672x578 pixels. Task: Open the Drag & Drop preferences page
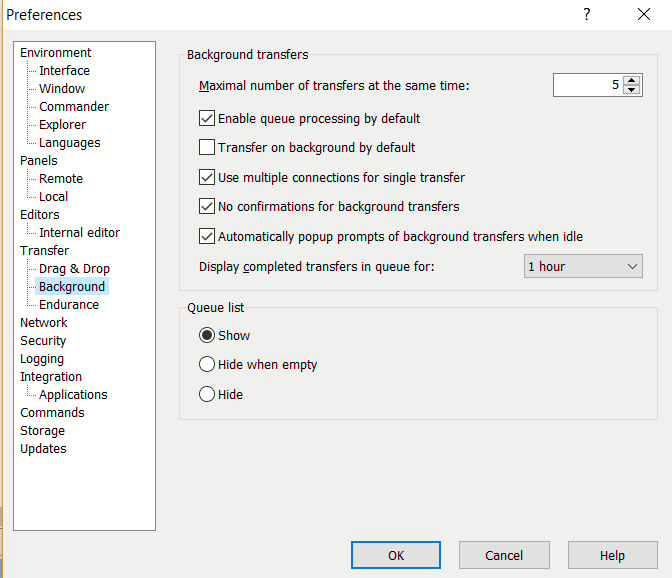74,269
